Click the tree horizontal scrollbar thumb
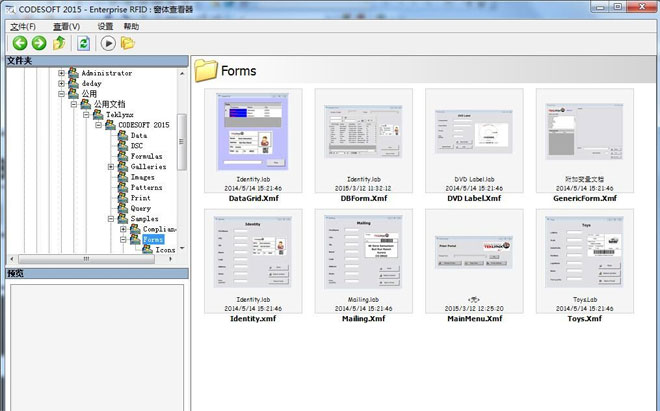Image resolution: width=660 pixels, height=411 pixels. pos(86,259)
